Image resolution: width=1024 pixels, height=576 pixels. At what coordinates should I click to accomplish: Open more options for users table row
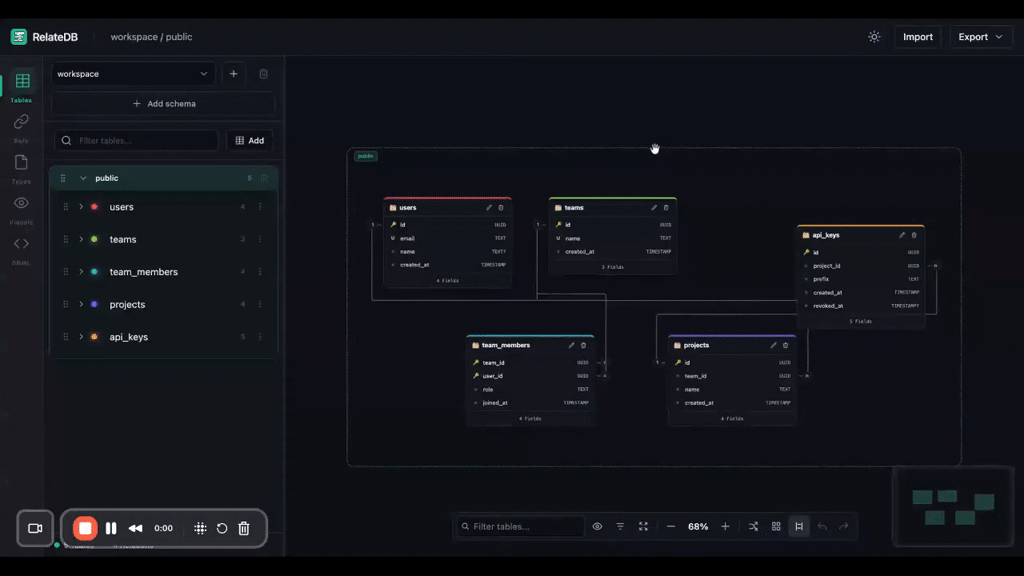[260, 207]
